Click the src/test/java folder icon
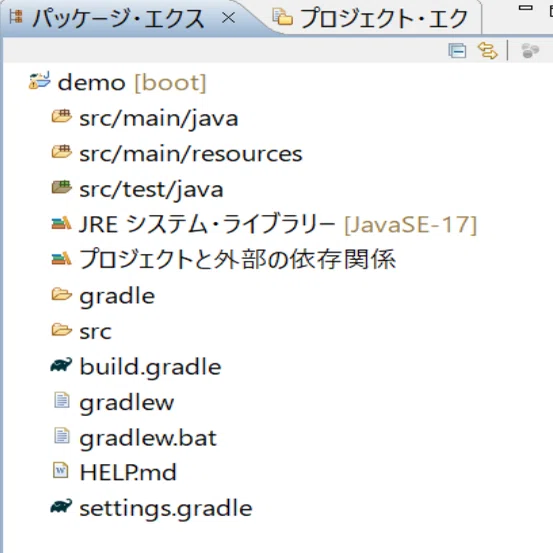Viewport: 553px width, 553px height. tap(62, 187)
